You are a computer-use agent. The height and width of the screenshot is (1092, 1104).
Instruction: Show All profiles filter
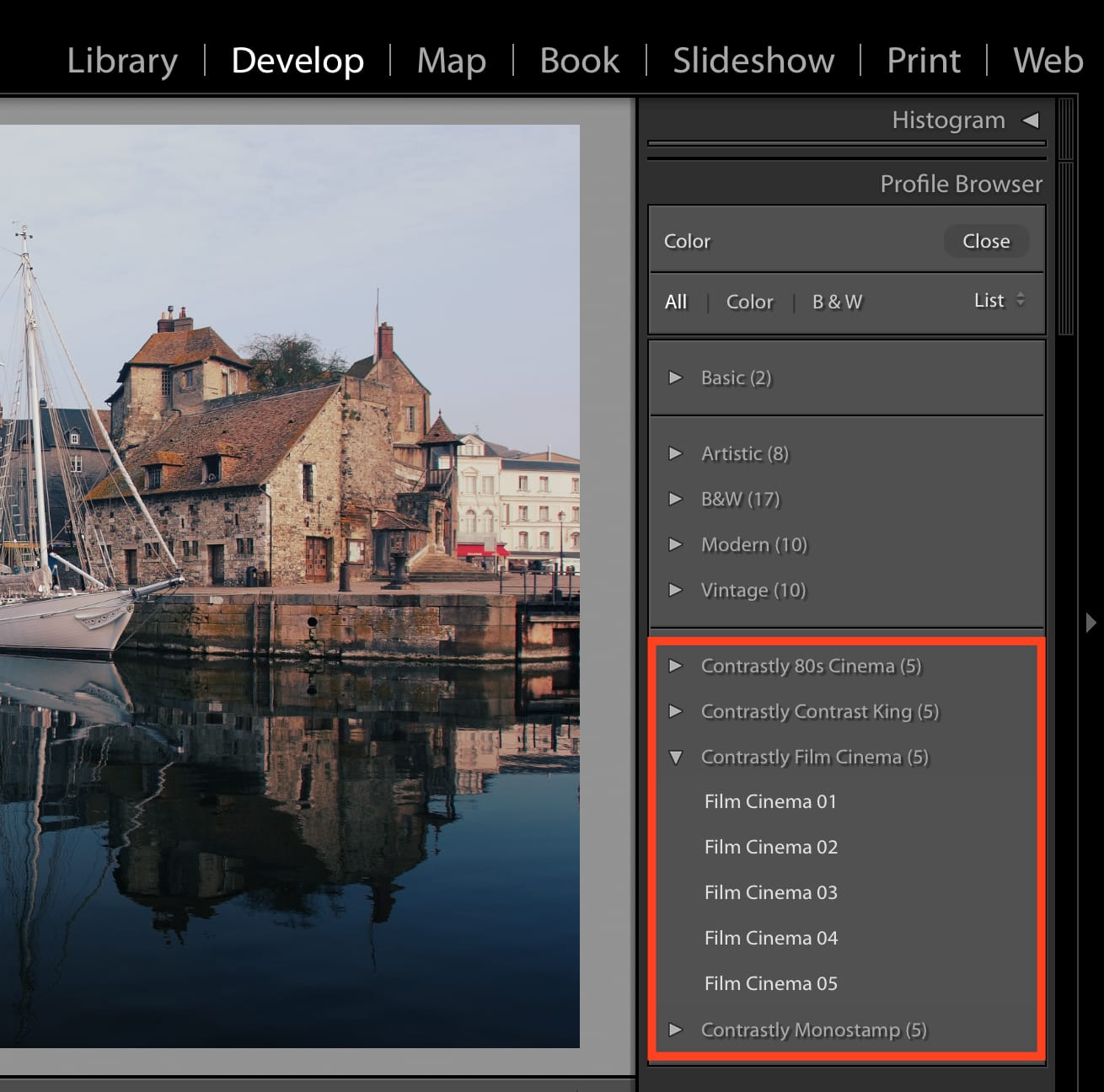[x=676, y=302]
